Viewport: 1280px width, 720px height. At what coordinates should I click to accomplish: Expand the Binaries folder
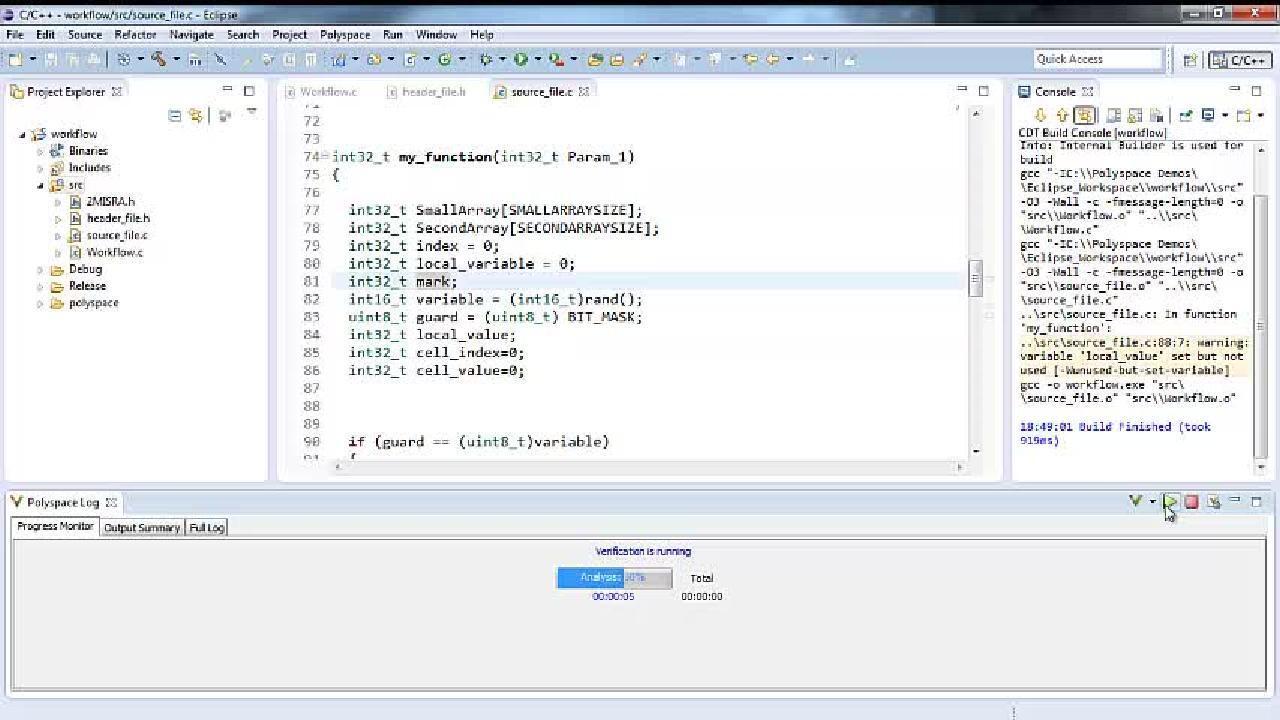point(41,151)
